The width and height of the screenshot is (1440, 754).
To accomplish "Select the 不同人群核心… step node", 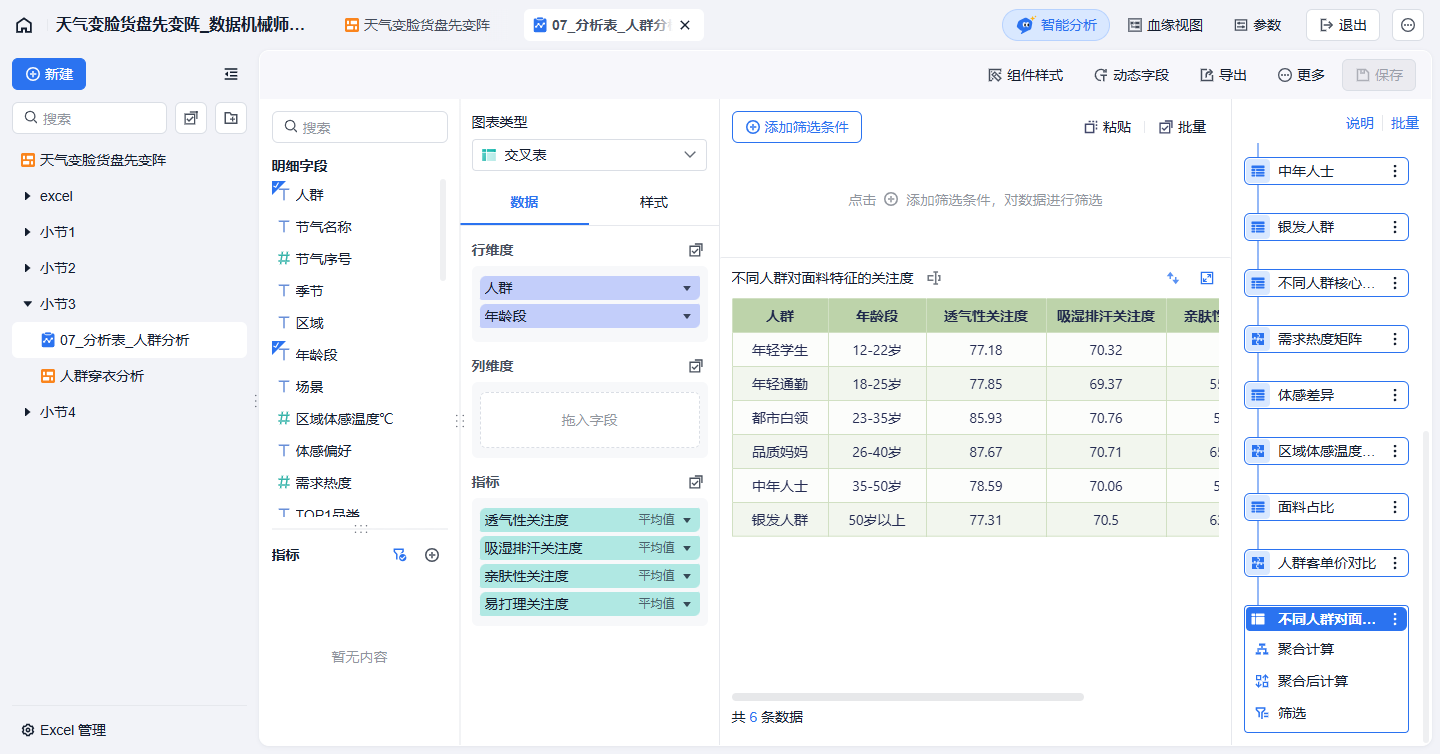I will pos(1326,283).
